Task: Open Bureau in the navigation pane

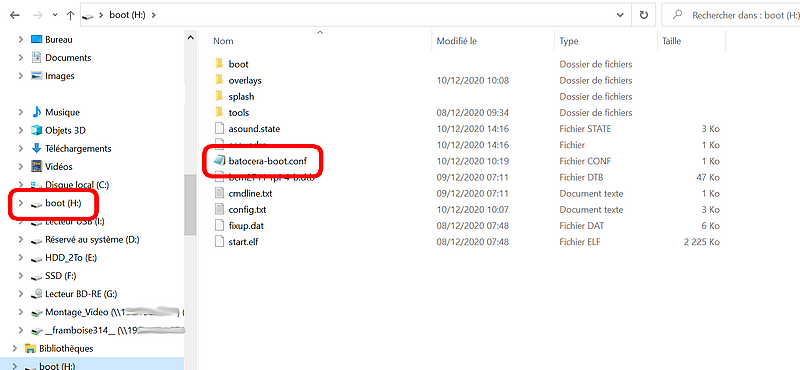Action: (x=59, y=39)
